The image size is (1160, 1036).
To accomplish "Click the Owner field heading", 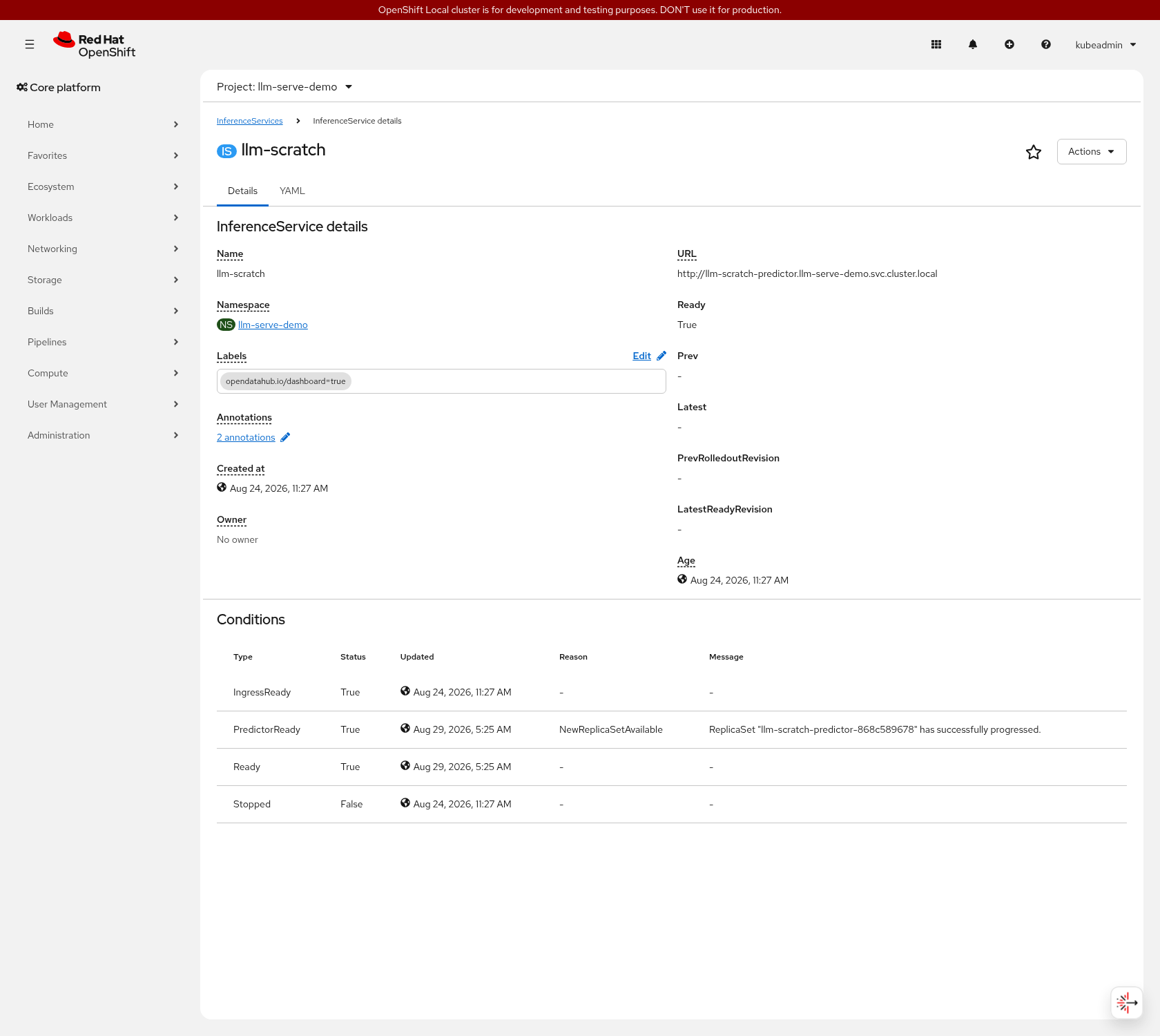I will click(x=231, y=519).
